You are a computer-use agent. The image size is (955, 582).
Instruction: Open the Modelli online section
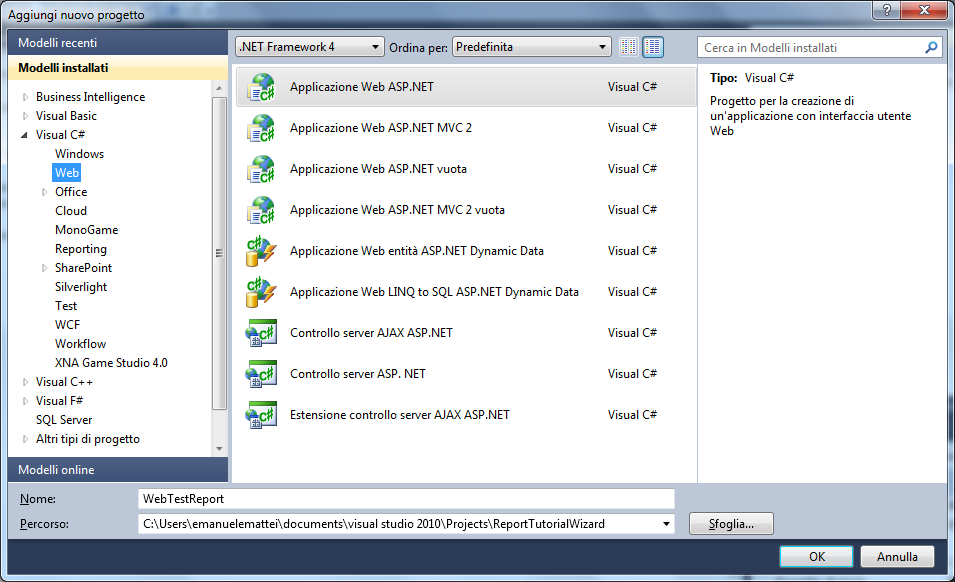click(118, 470)
